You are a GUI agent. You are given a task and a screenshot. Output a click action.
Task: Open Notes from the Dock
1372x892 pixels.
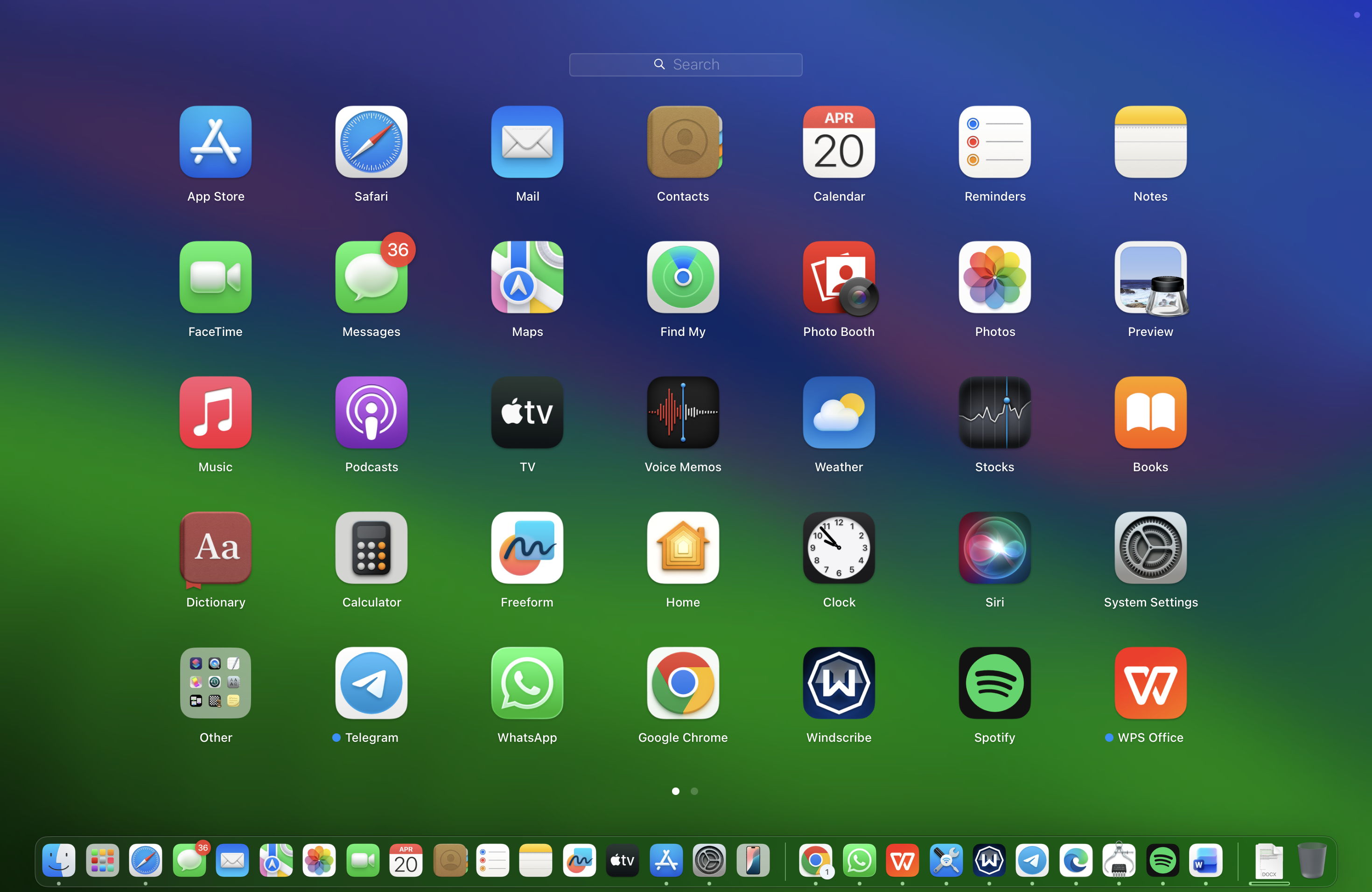tap(536, 861)
